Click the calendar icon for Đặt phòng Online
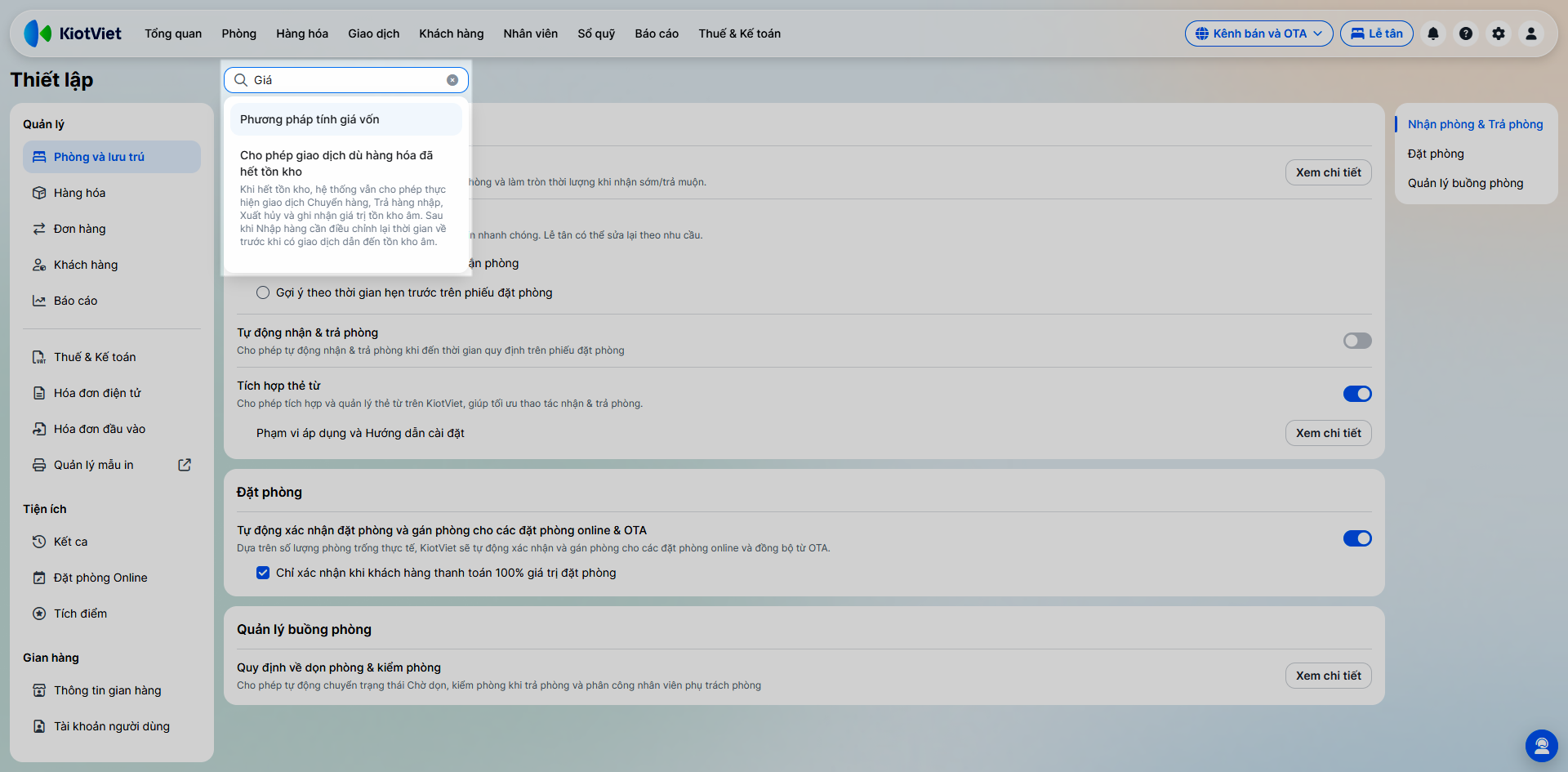The width and height of the screenshot is (1568, 772). (39, 578)
